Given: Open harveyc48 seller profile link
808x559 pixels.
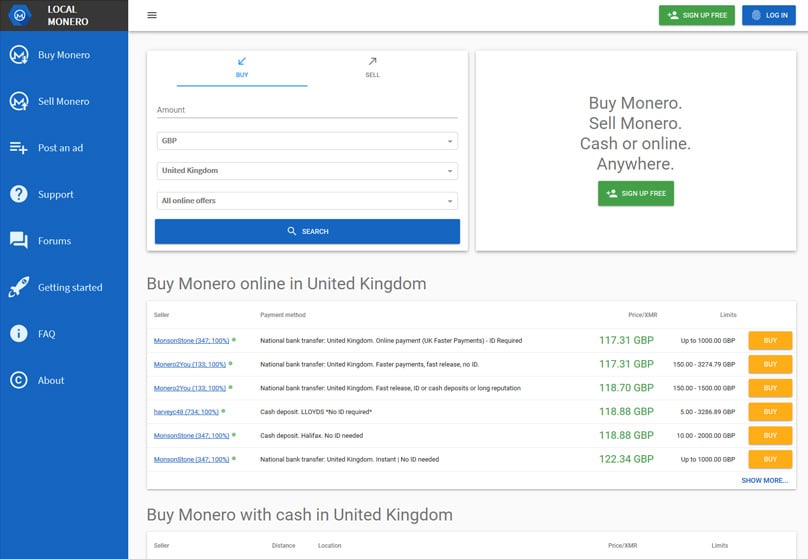Looking at the screenshot, I should point(186,412).
